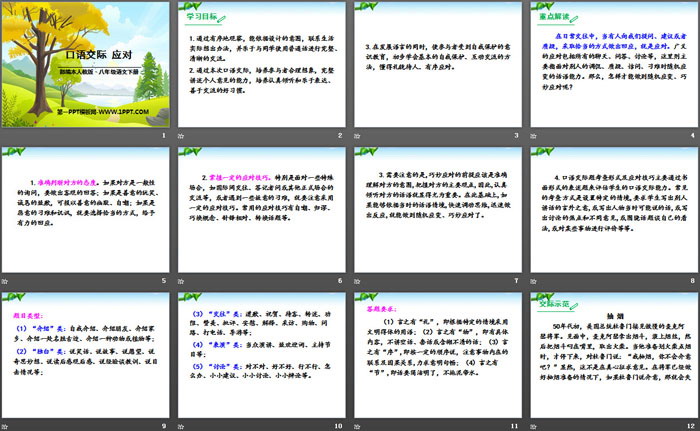The height and width of the screenshot is (431, 700).
Task: Click the animation star icon under slide 7
Action: coord(357,281)
